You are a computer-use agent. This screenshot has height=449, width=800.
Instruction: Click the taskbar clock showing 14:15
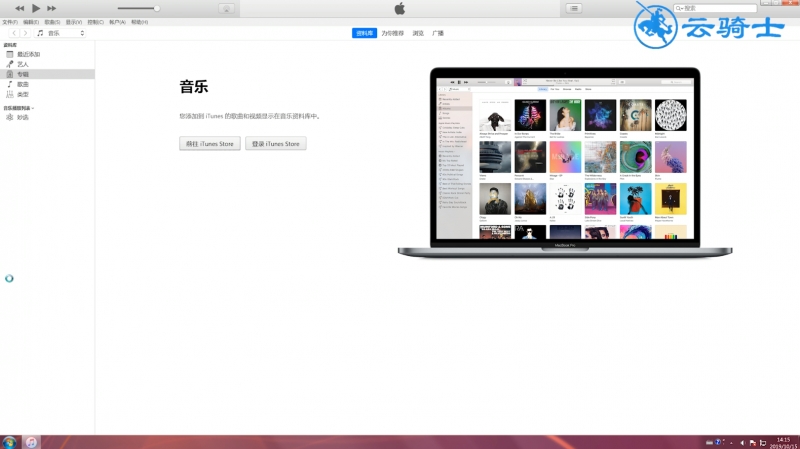click(783, 442)
